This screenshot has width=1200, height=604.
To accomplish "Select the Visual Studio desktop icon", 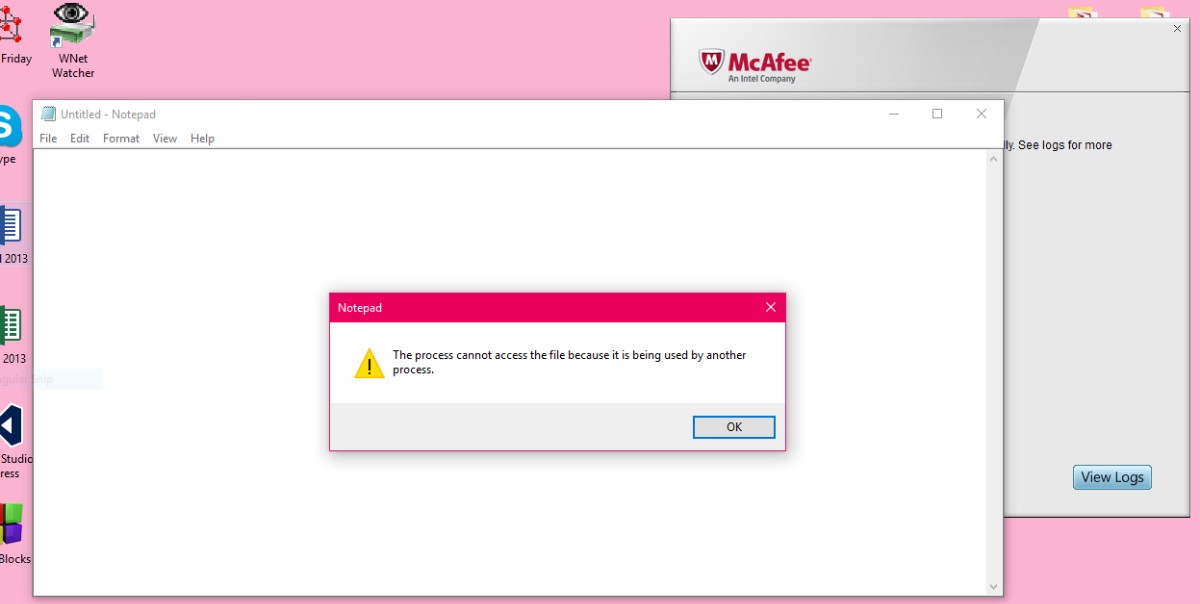I will (12, 440).
